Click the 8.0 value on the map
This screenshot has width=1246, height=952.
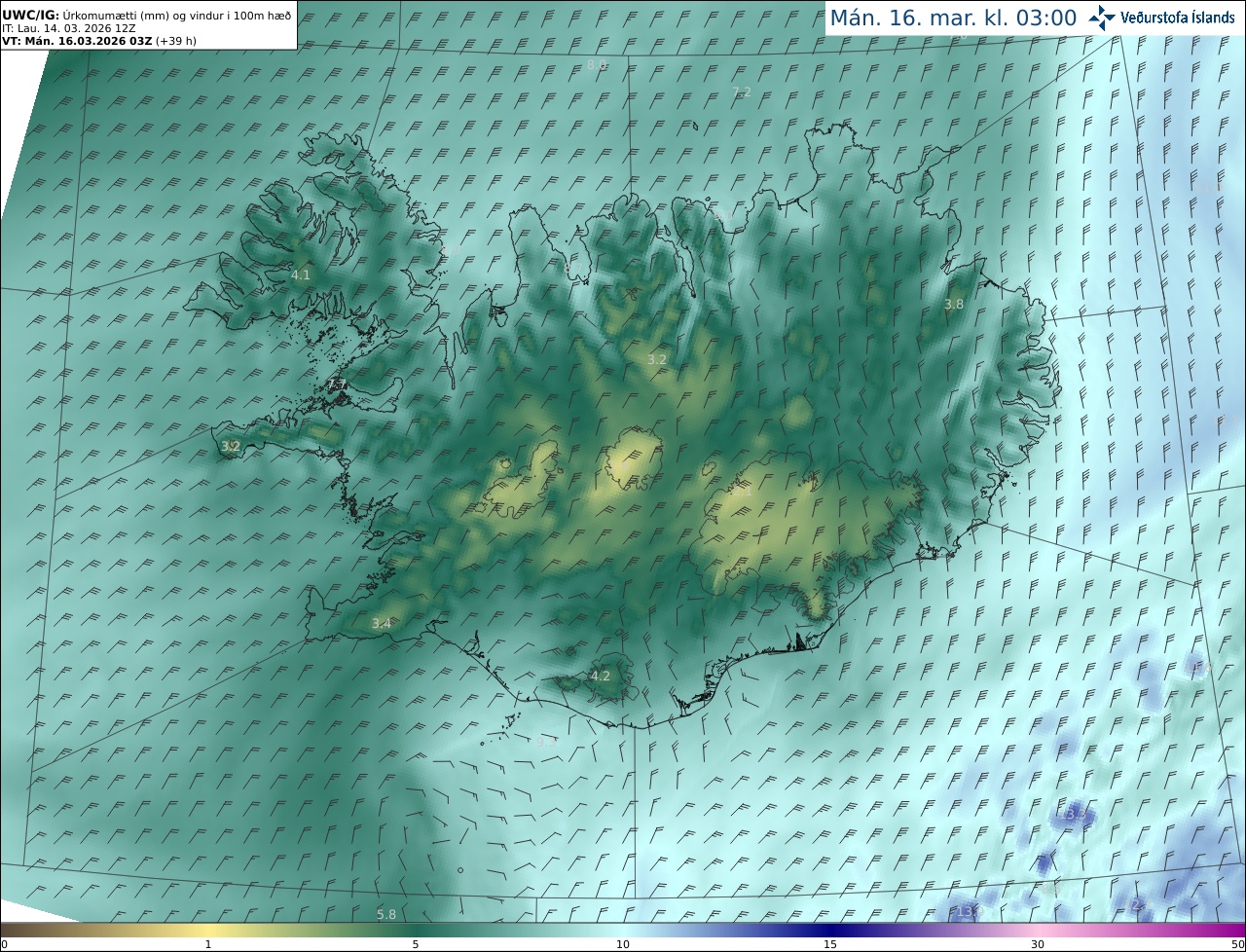point(597,65)
